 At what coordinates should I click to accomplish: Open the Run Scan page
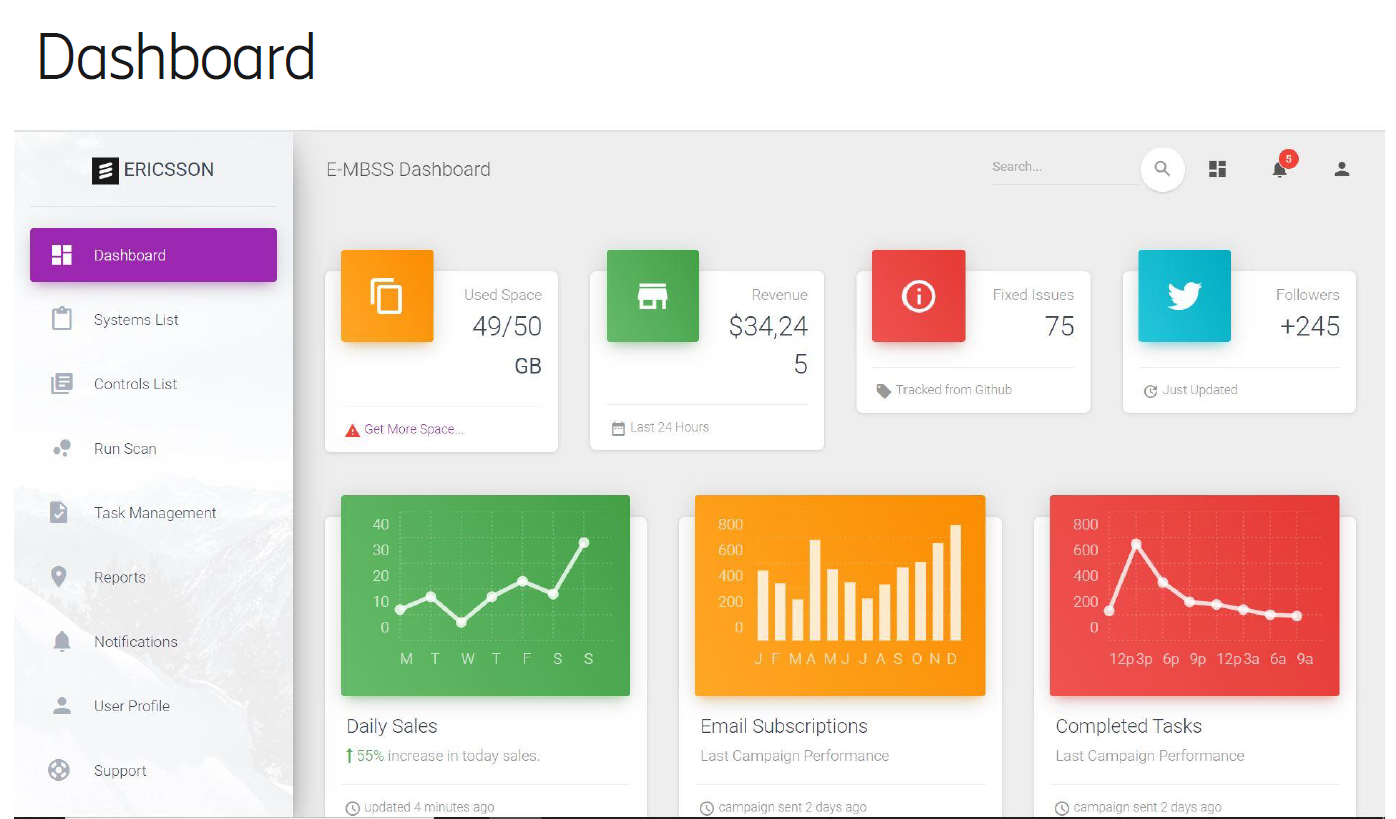click(x=125, y=449)
